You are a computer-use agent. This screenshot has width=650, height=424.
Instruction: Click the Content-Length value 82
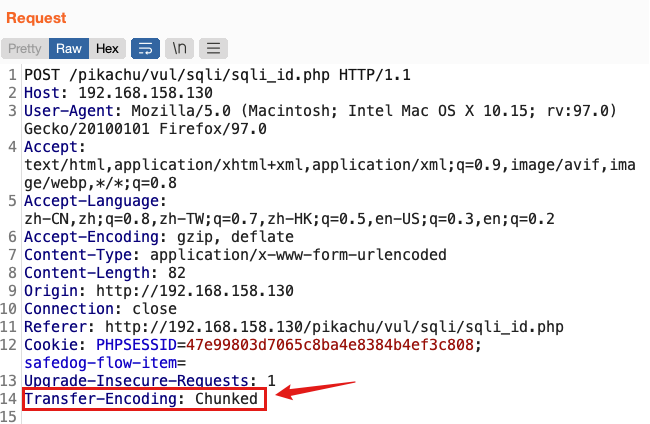[177, 273]
